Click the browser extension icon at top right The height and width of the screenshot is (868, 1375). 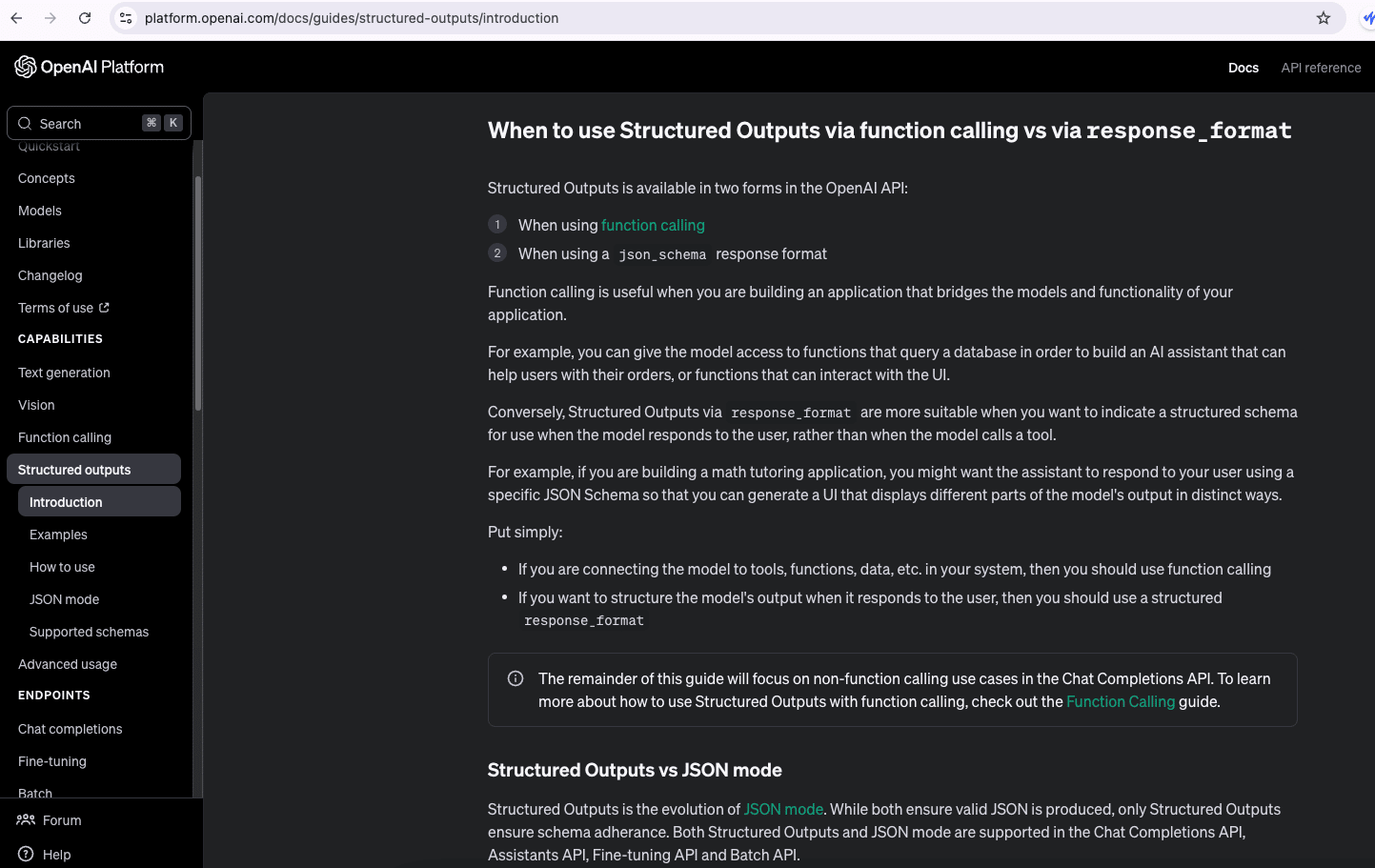click(1368, 18)
